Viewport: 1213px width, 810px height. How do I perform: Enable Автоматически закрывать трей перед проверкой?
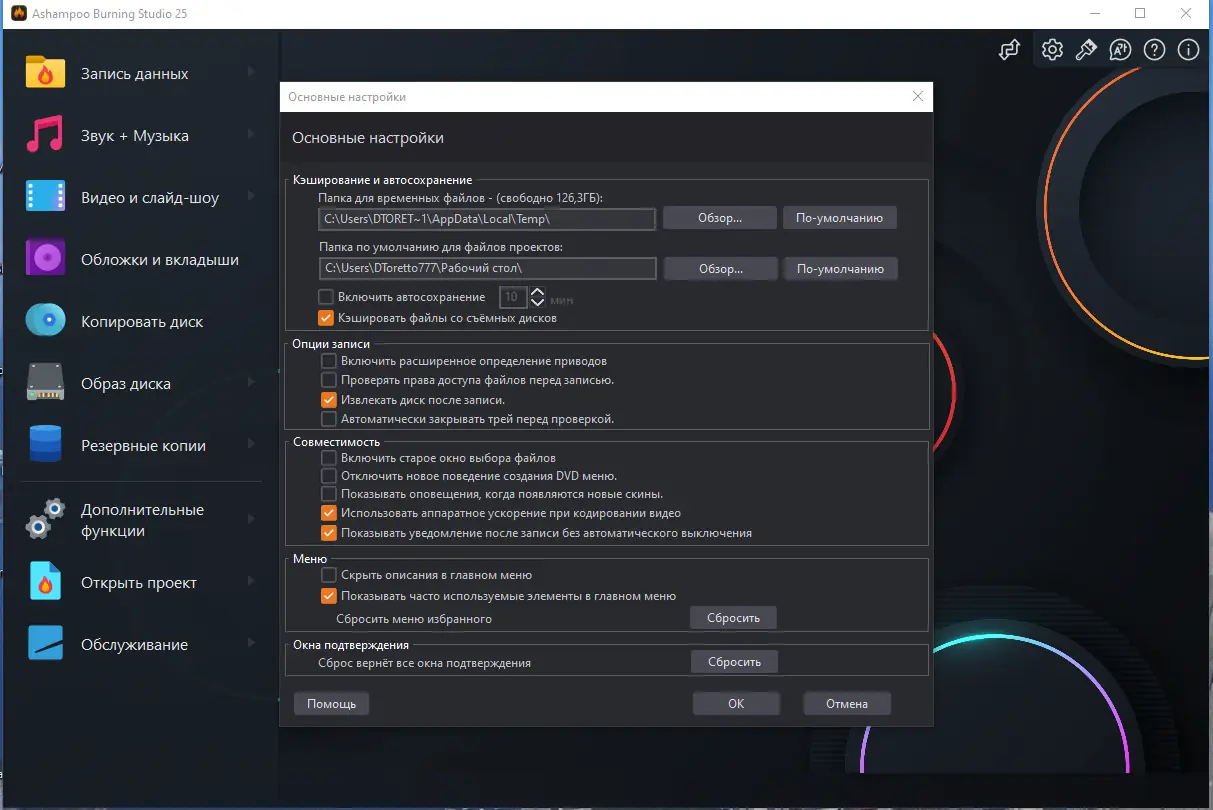click(x=328, y=419)
